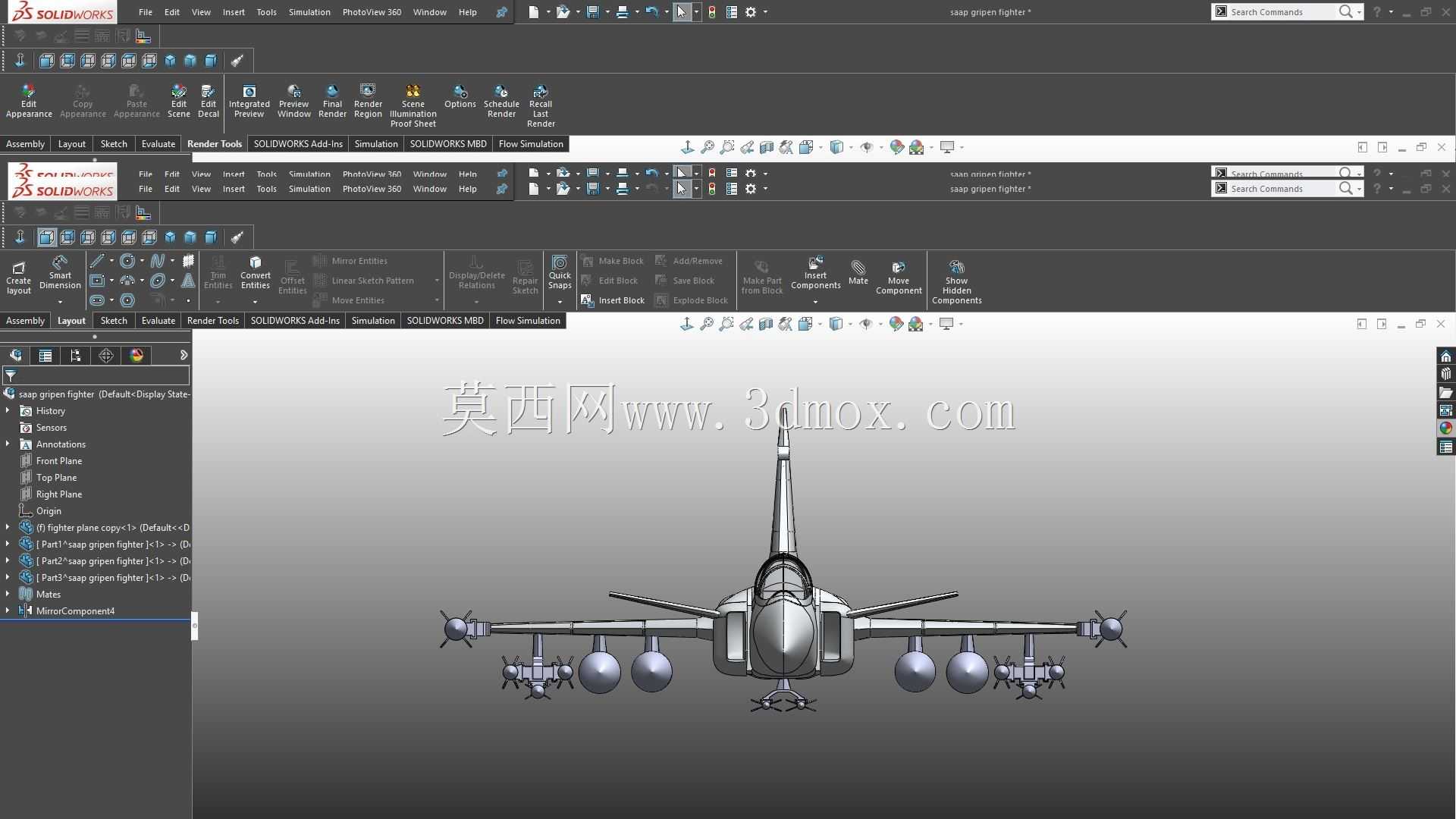The height and width of the screenshot is (819, 1456).
Task: Click Move Component
Action: point(899,278)
